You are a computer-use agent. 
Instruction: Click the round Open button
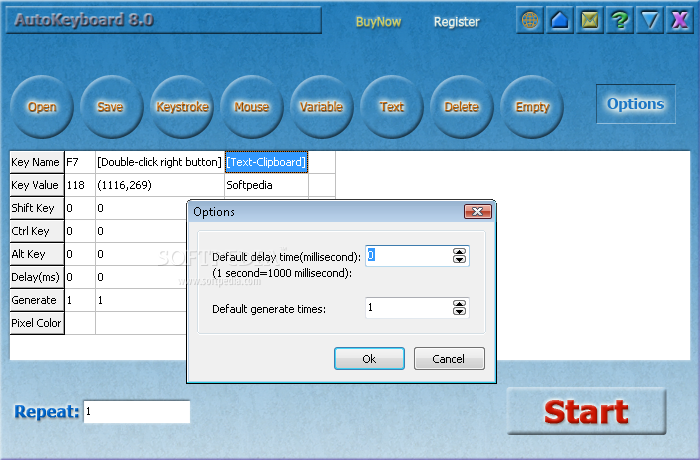(x=42, y=107)
